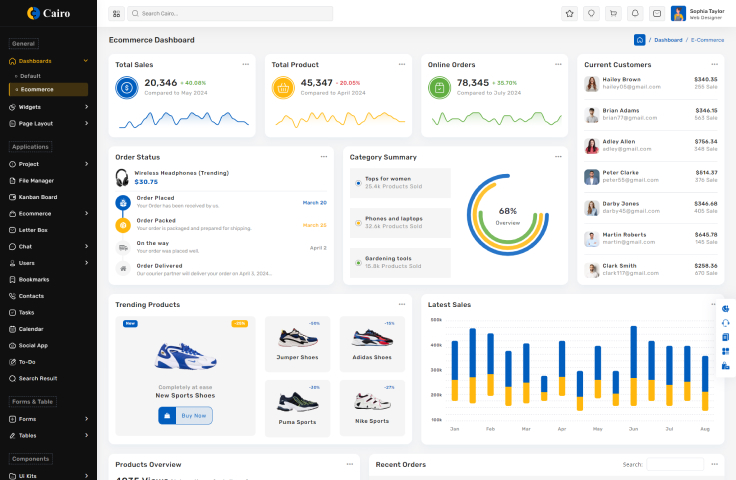The width and height of the screenshot is (736, 480).
Task: Click the headset support icon on right edge
Action: tap(725, 322)
